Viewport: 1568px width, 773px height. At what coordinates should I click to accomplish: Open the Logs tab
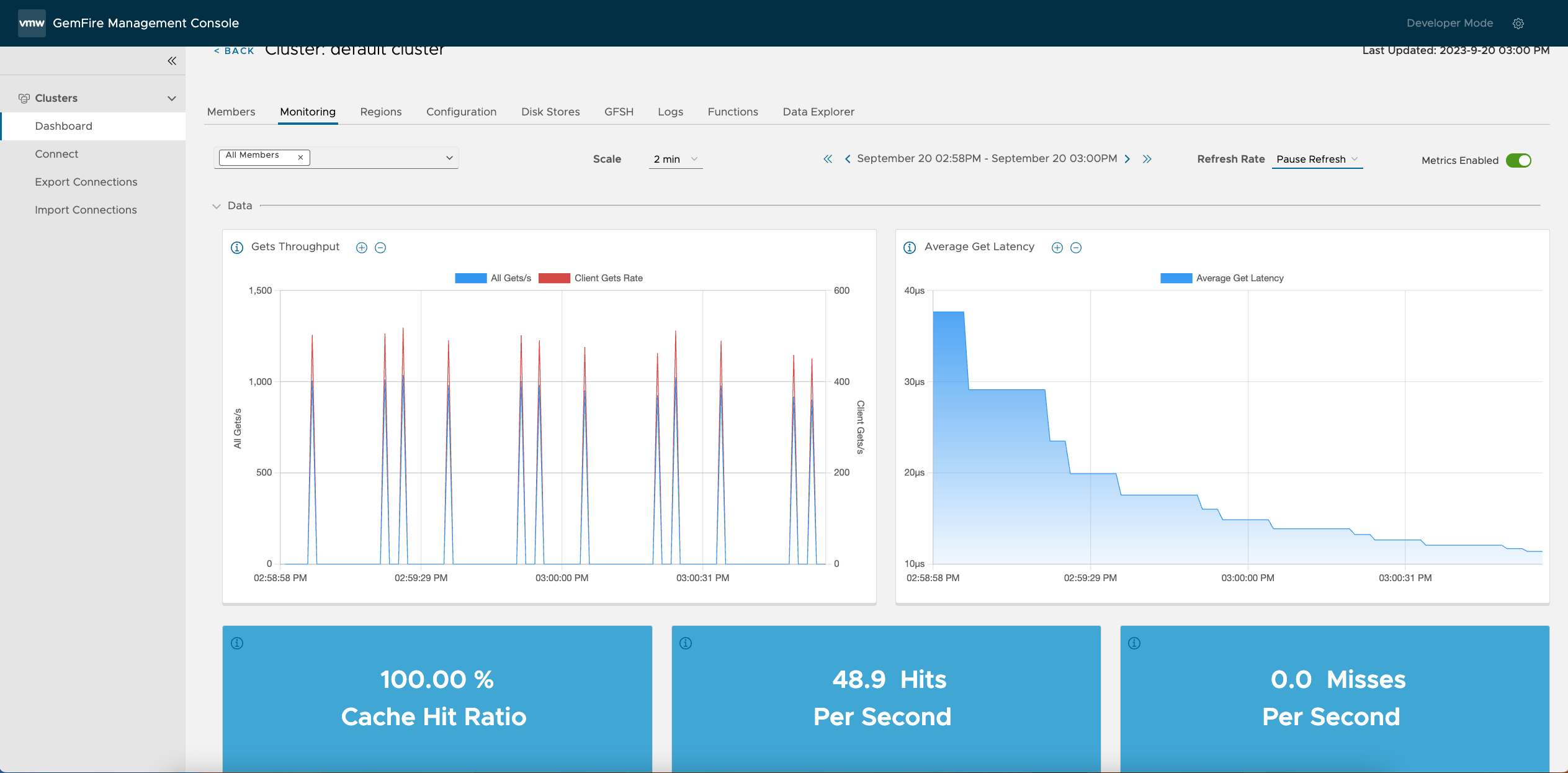point(670,112)
